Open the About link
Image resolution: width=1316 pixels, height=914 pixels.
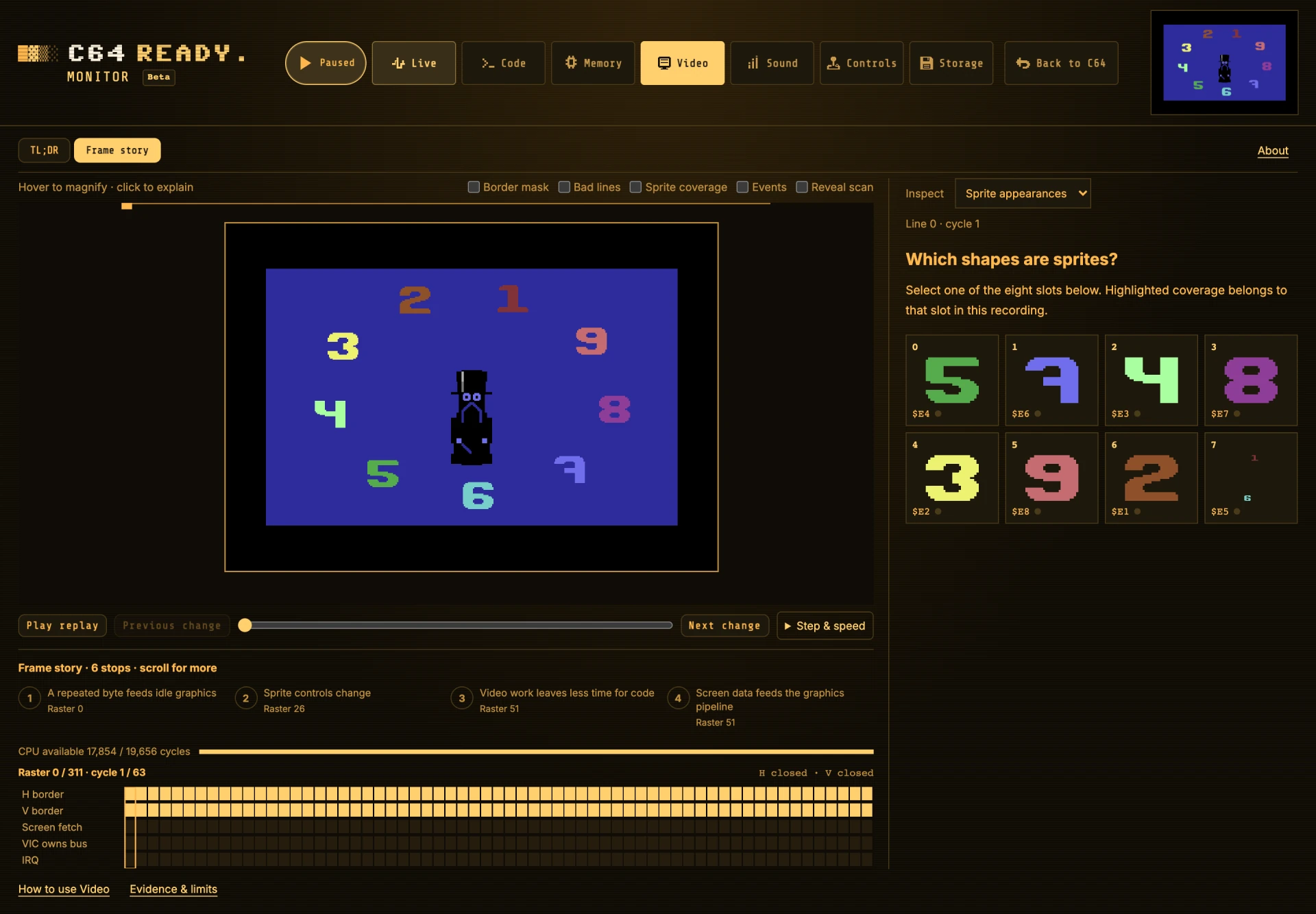1273,151
